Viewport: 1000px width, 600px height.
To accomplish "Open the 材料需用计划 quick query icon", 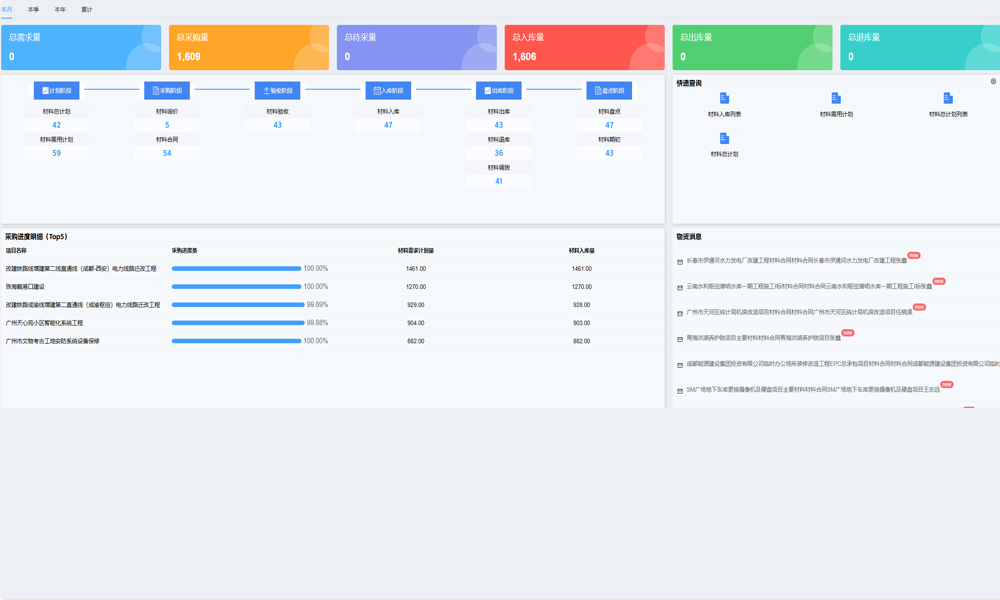I will point(836,99).
